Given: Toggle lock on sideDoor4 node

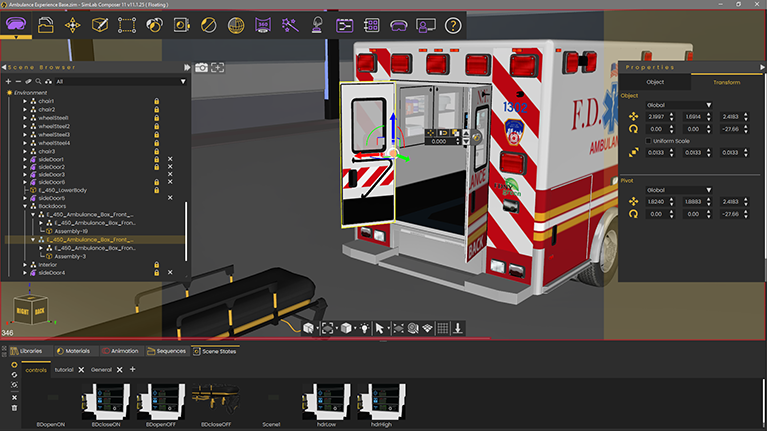Looking at the screenshot, I should click(157, 272).
